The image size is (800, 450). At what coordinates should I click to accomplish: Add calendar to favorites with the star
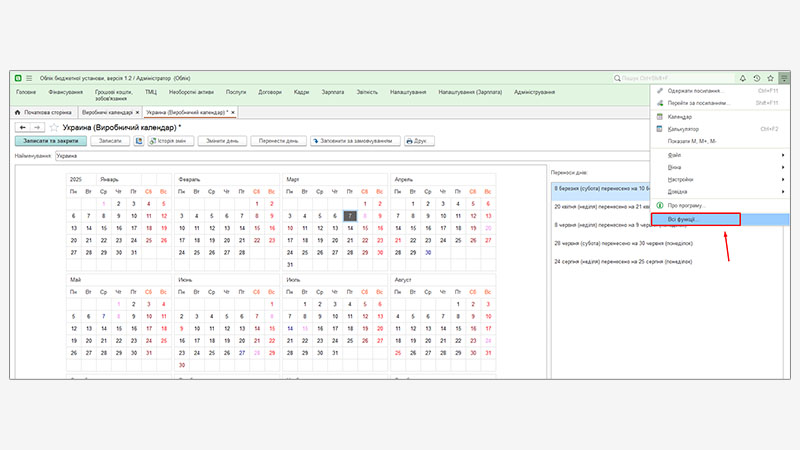[x=54, y=128]
